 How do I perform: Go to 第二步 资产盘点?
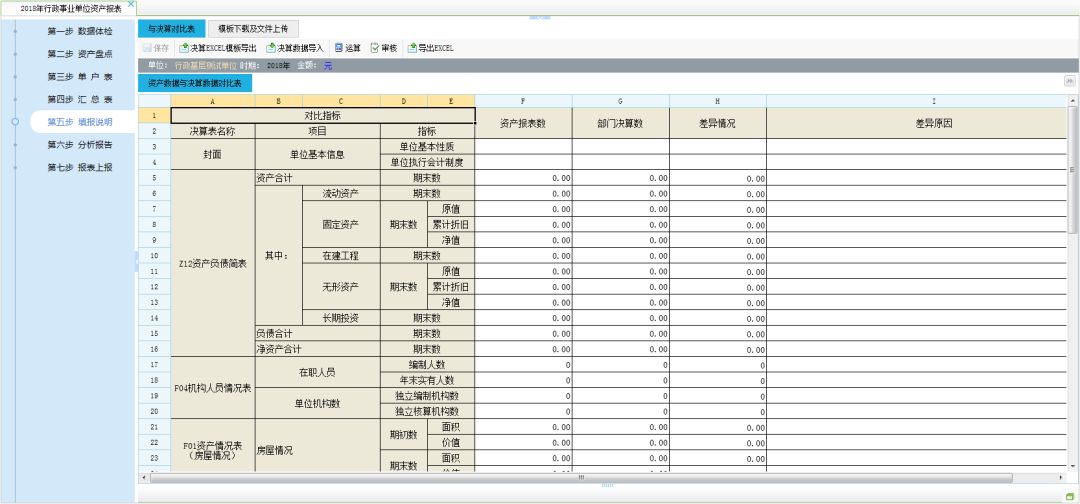(x=79, y=54)
